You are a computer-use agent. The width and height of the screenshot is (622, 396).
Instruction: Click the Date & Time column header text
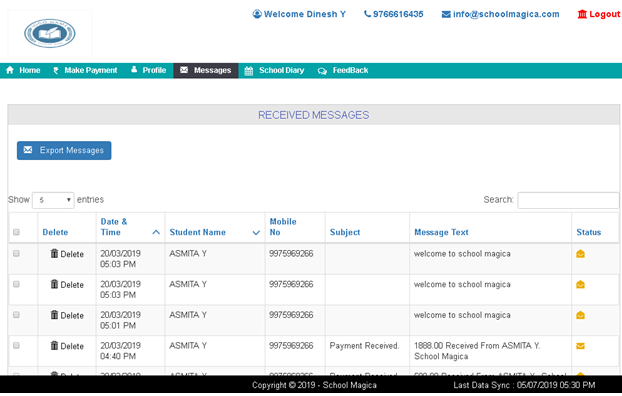114,227
